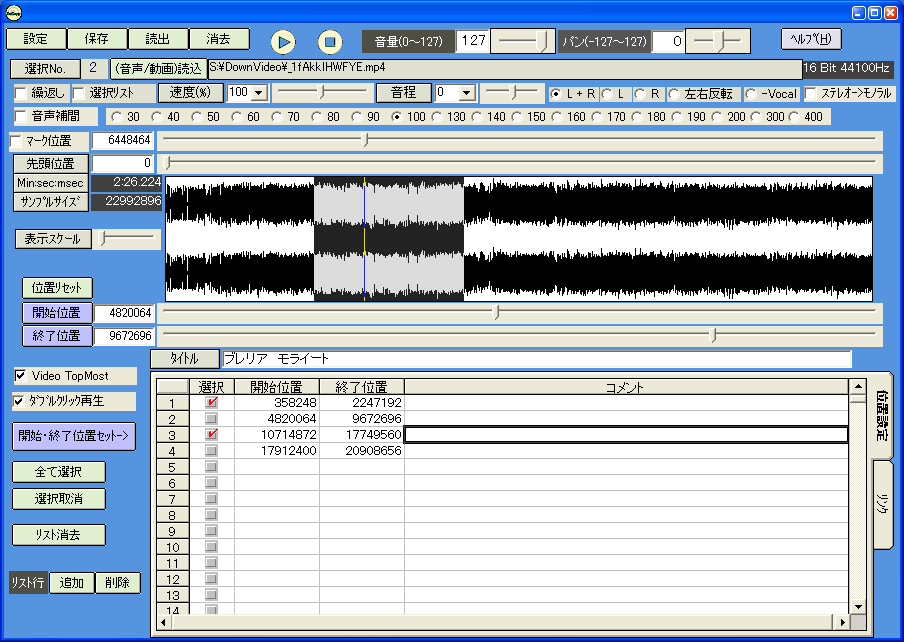Open the 音程 pitch dropdown
Viewport: 904px width, 642px height.
467,93
